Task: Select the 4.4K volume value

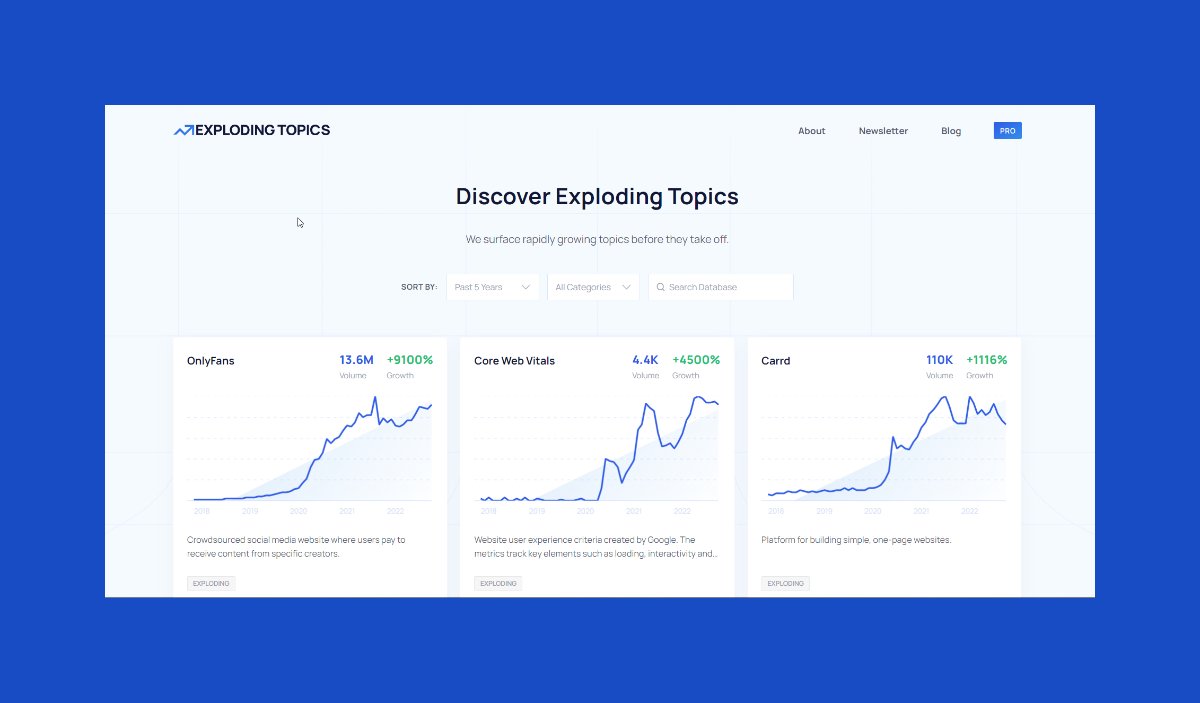Action: click(645, 360)
